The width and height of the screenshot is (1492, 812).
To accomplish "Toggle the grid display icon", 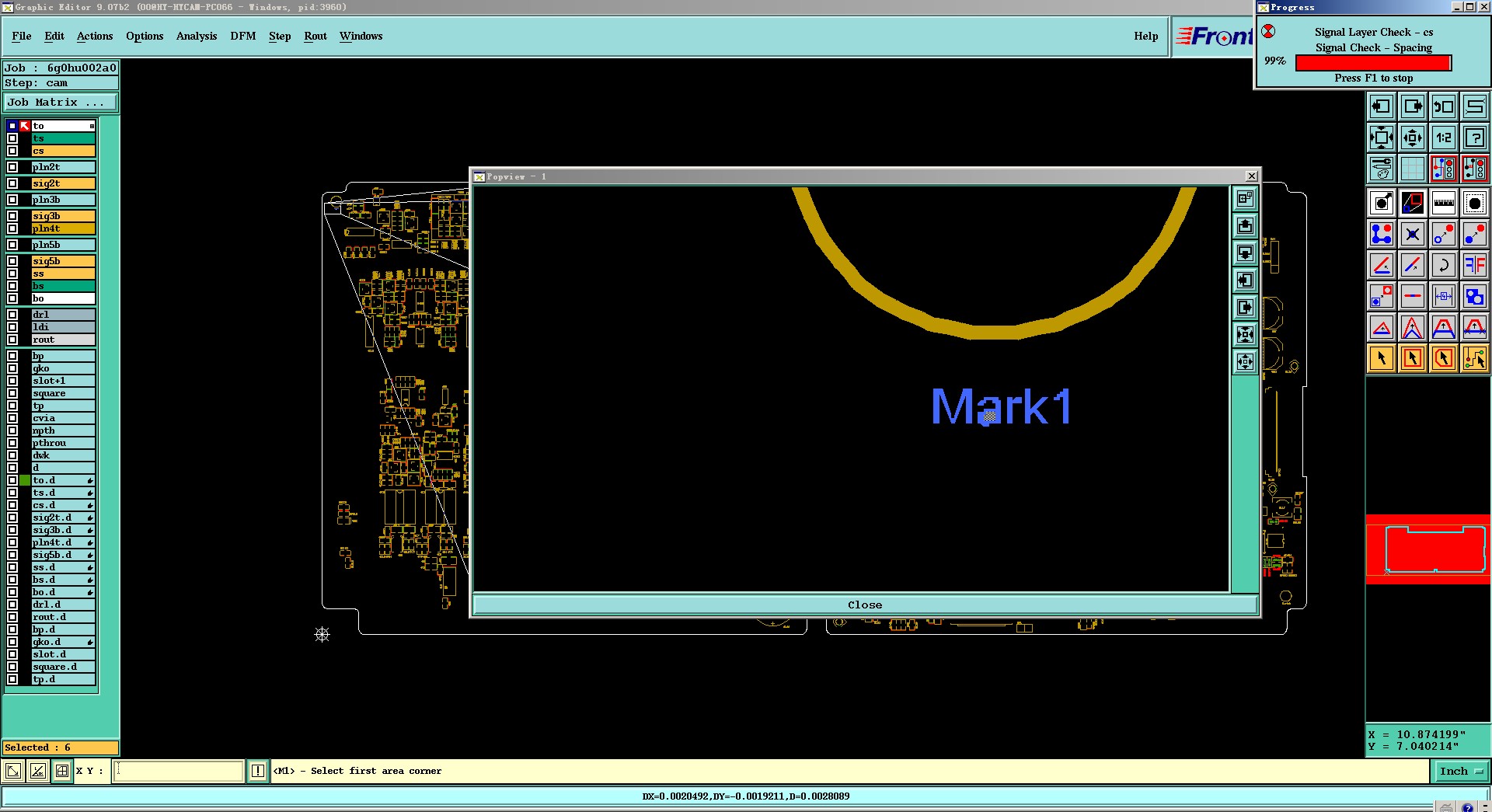I will [x=1413, y=169].
